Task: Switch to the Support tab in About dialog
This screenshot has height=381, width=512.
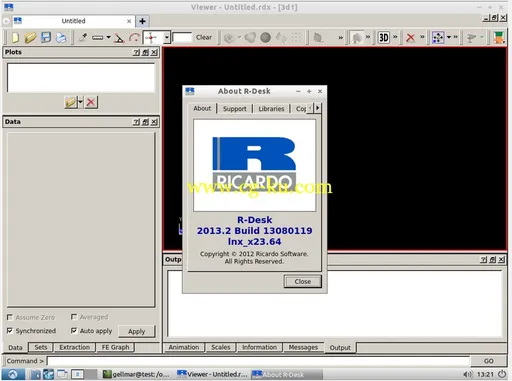Action: click(x=235, y=109)
